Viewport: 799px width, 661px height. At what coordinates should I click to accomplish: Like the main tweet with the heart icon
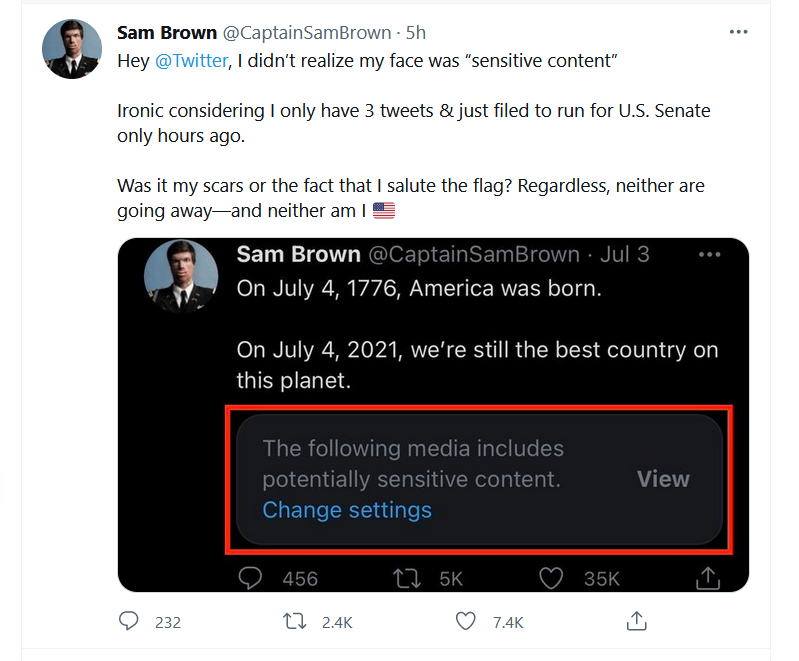tap(465, 621)
